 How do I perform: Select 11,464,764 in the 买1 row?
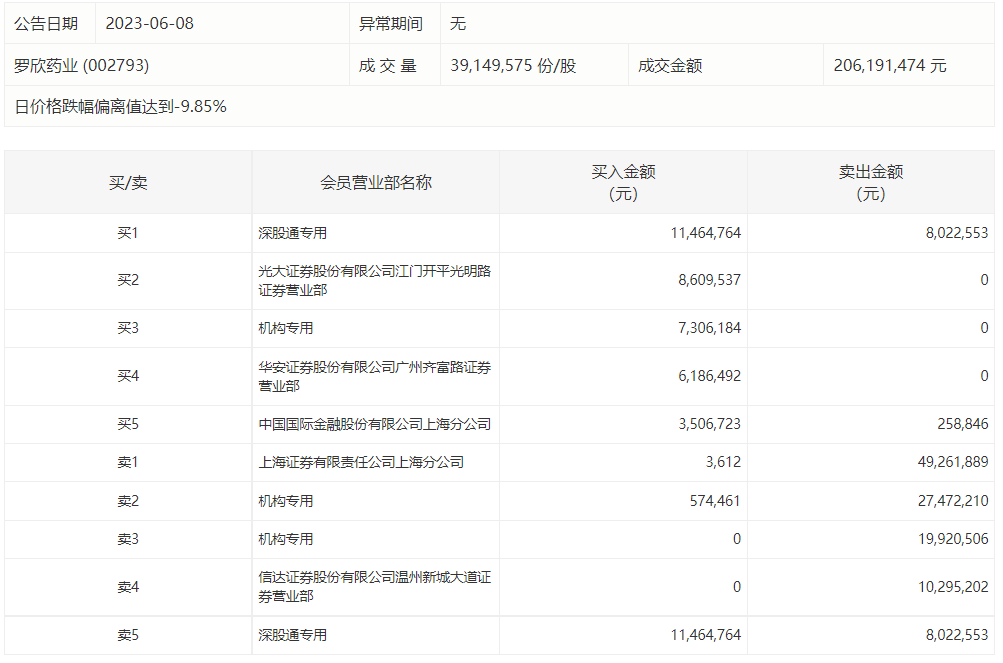click(706, 233)
